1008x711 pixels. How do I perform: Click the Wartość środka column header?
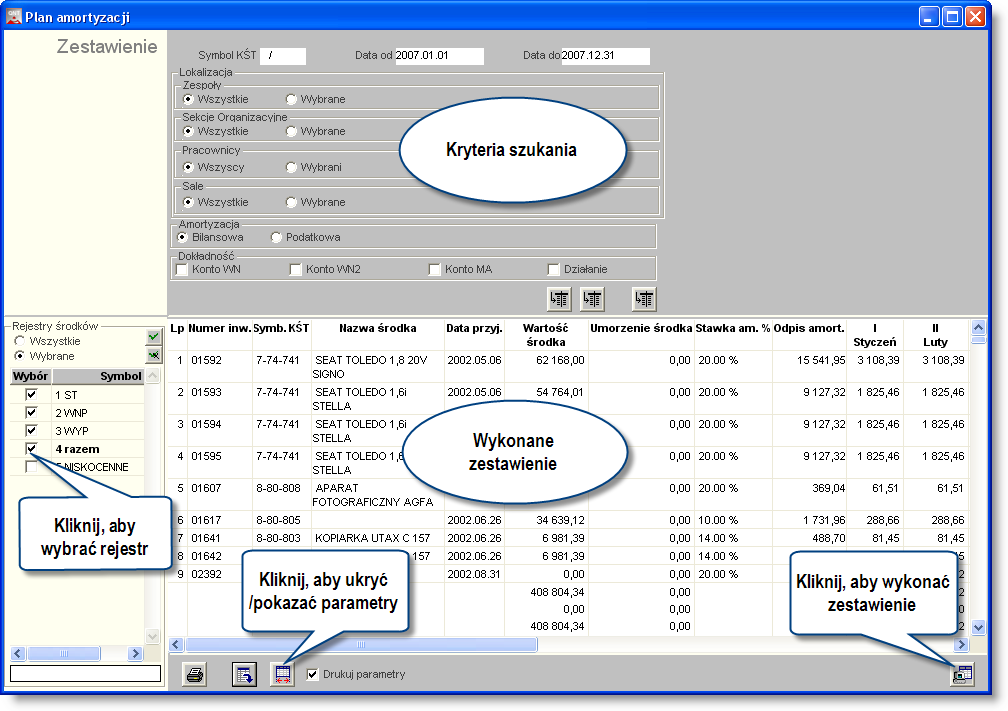point(545,335)
